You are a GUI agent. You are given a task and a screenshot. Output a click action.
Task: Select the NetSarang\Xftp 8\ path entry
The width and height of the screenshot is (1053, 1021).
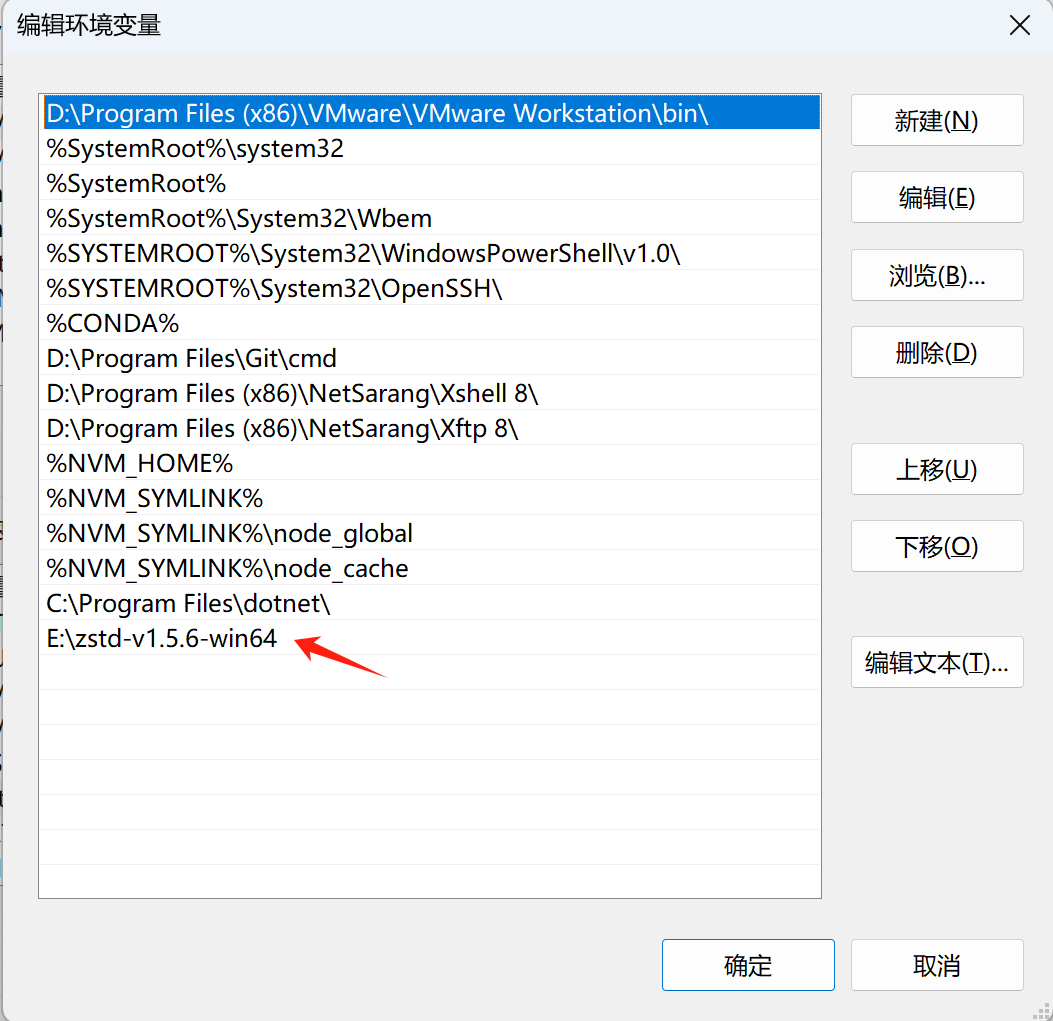430,428
